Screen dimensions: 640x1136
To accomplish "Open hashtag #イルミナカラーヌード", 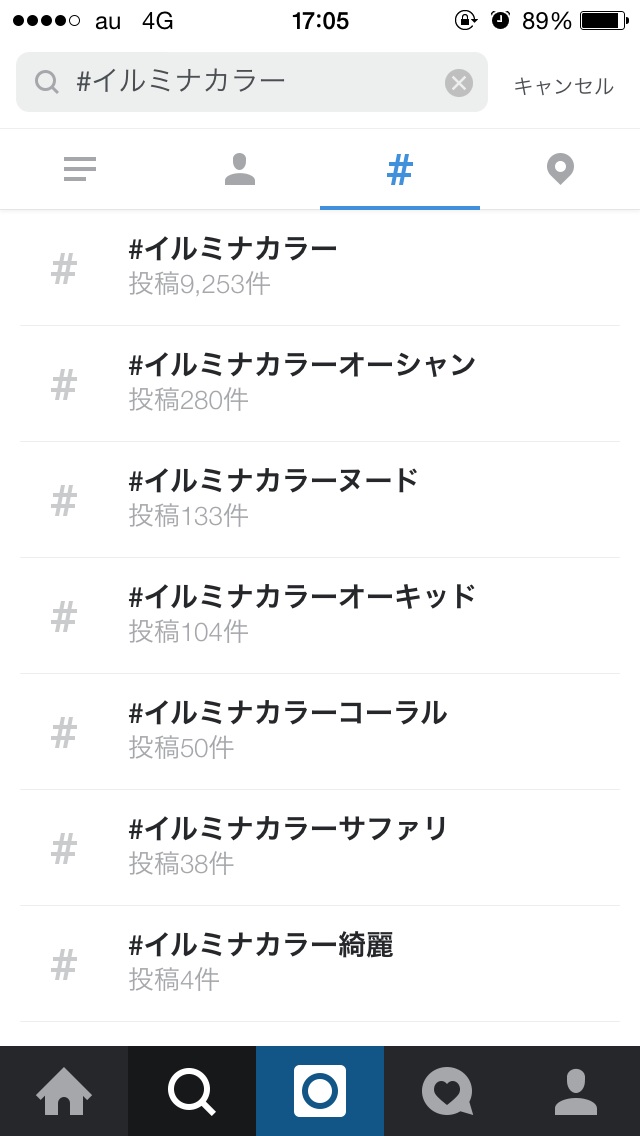I will [x=320, y=499].
